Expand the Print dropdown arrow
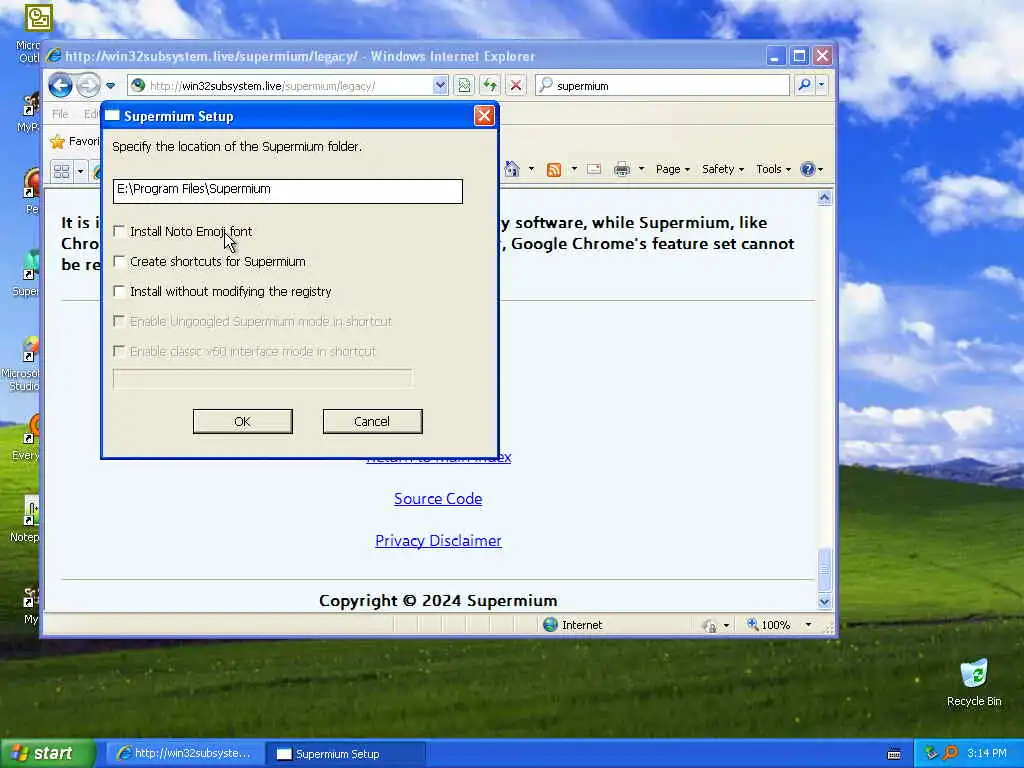The height and width of the screenshot is (768, 1024). click(x=641, y=169)
